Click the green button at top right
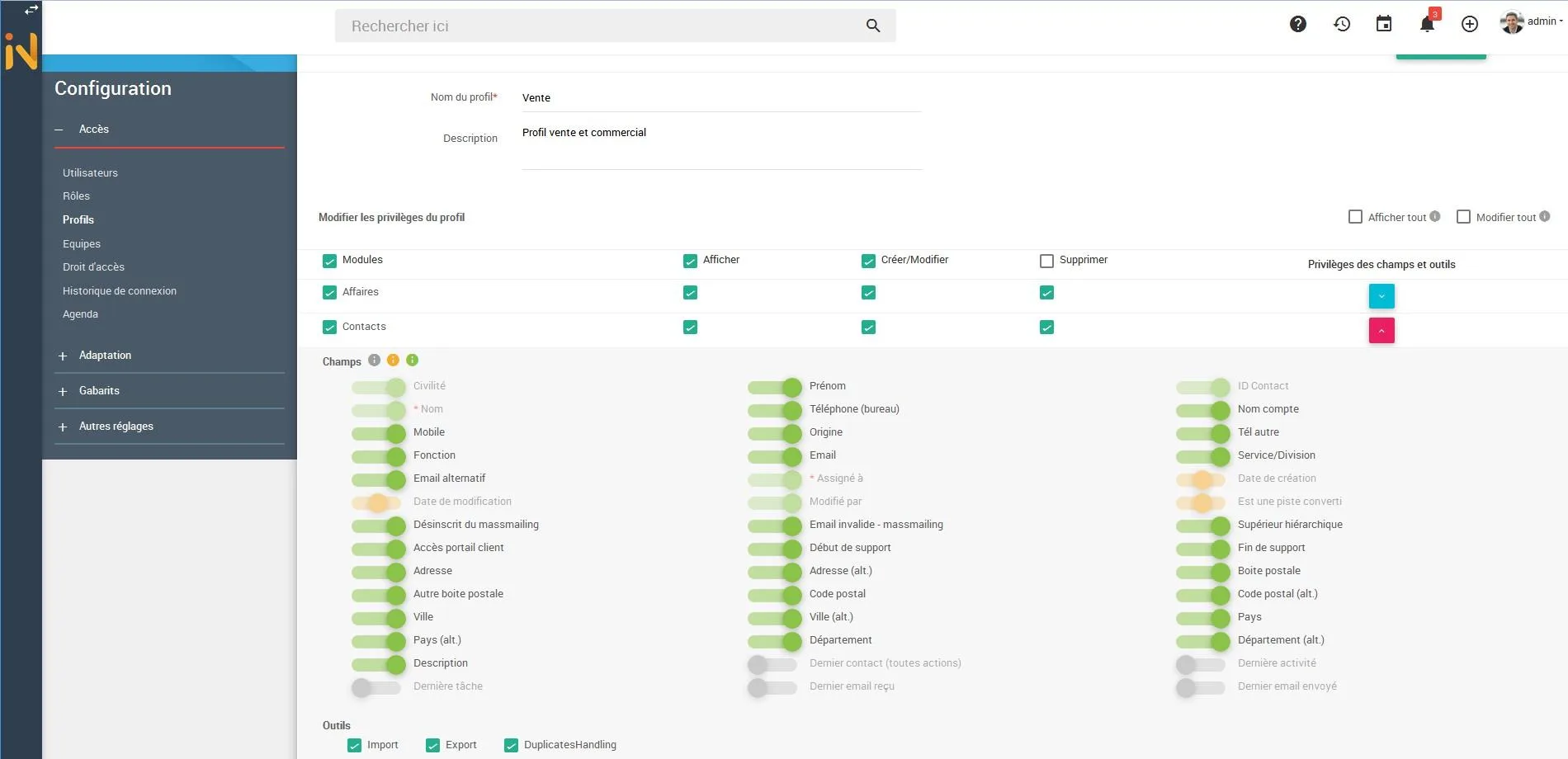The height and width of the screenshot is (759, 1568). click(x=1441, y=56)
